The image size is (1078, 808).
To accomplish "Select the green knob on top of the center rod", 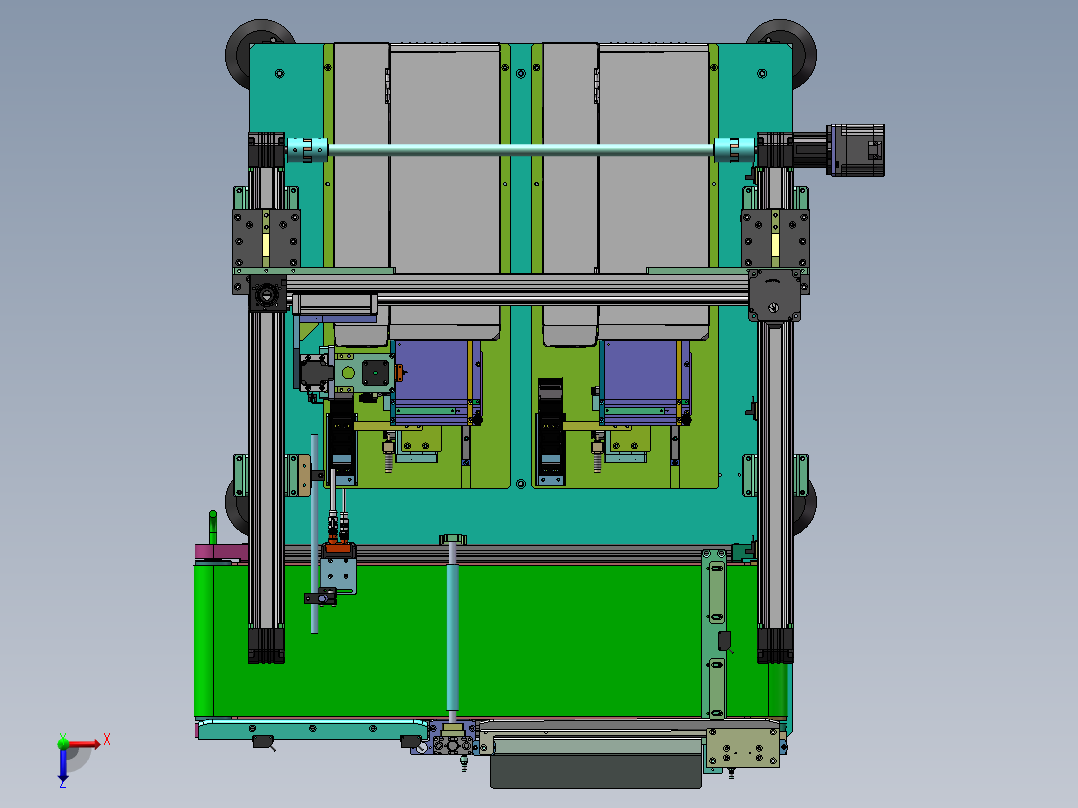I will [x=453, y=538].
